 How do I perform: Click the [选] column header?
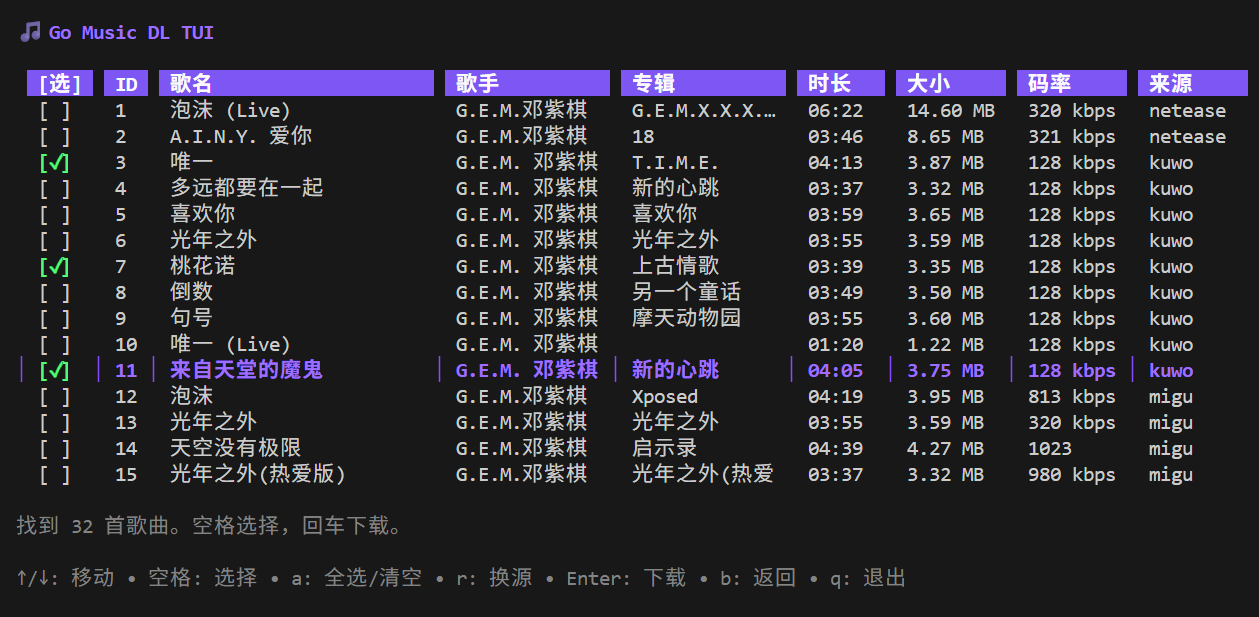[59, 83]
